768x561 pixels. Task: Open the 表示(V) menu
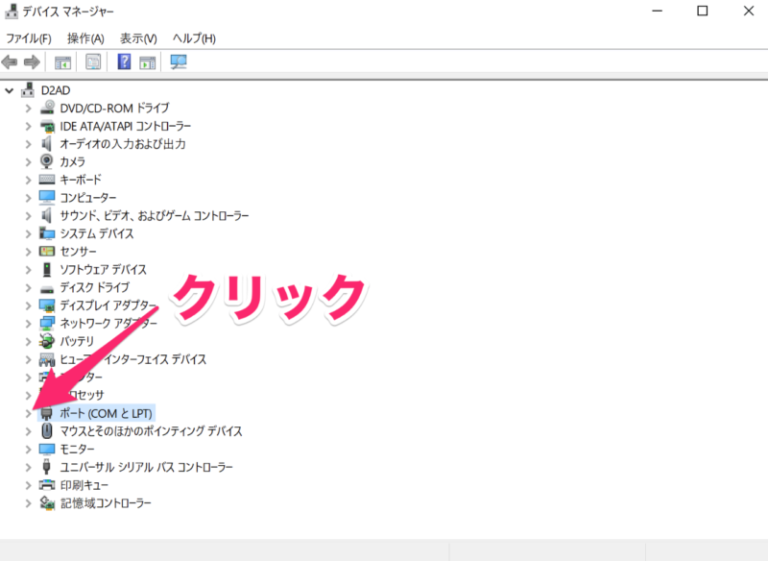click(x=138, y=38)
